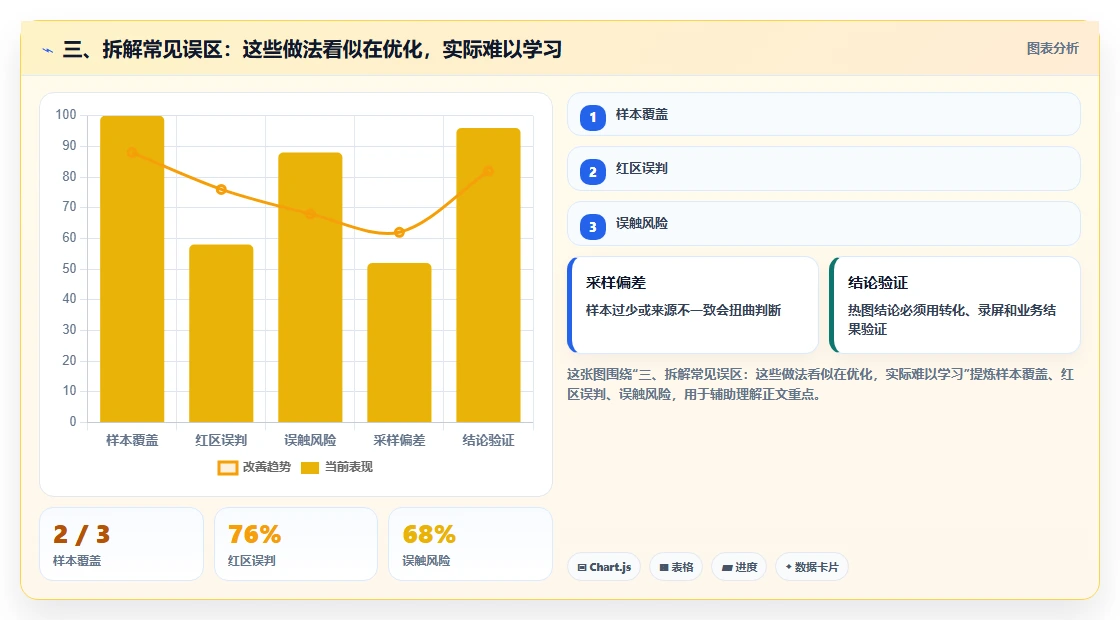
Task: Click the number 1 badge for 样本覆盖
Action: pyautogui.click(x=592, y=117)
